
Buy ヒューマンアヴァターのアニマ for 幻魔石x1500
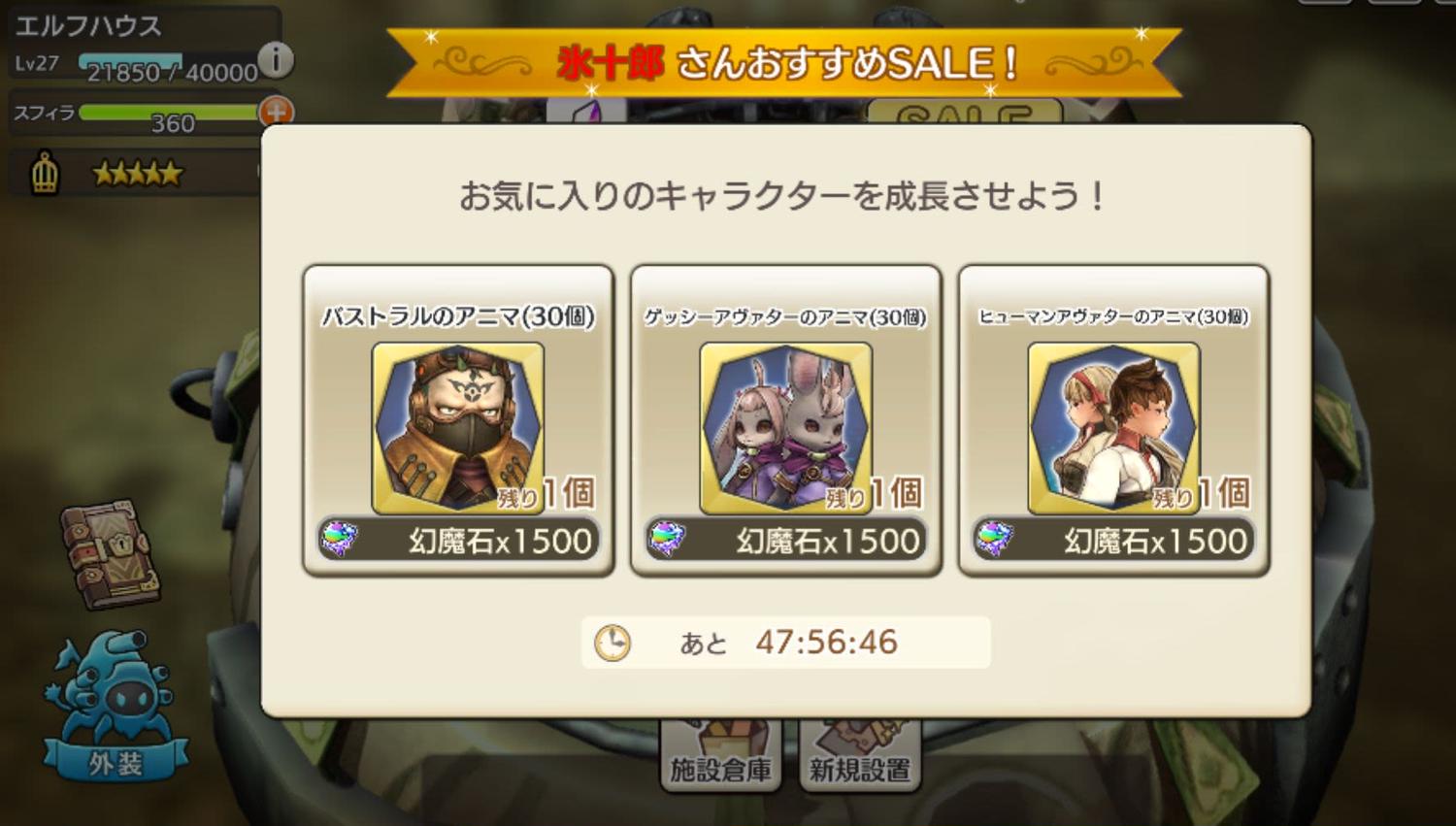(x=1113, y=540)
